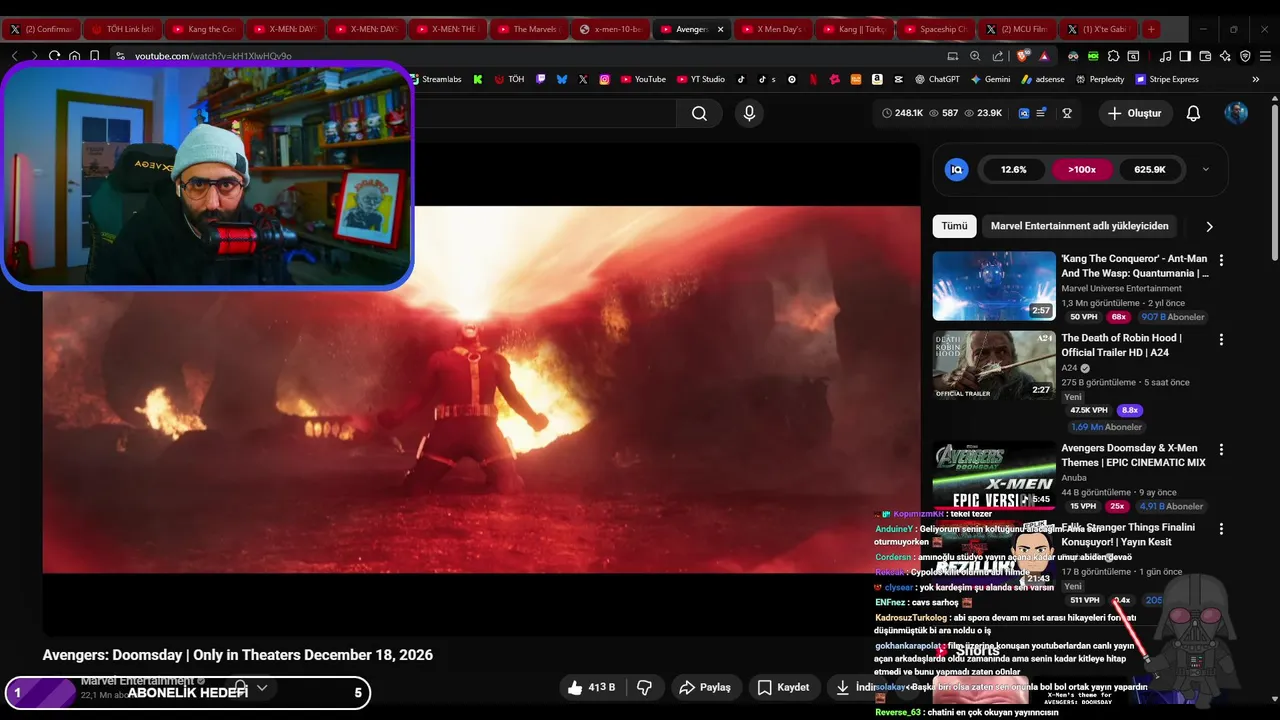This screenshot has width=1280, height=720.
Task: Show more bookmarks with the overflow chevron
Action: pyautogui.click(x=1256, y=79)
